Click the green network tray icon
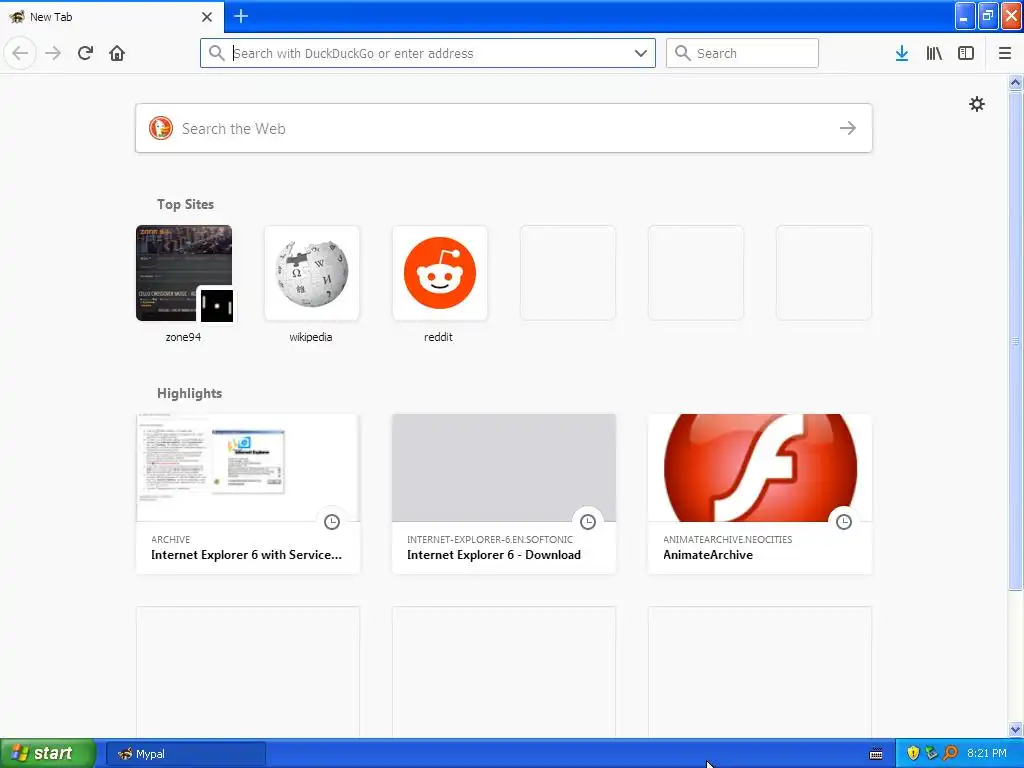The height and width of the screenshot is (768, 1024). pos(931,754)
